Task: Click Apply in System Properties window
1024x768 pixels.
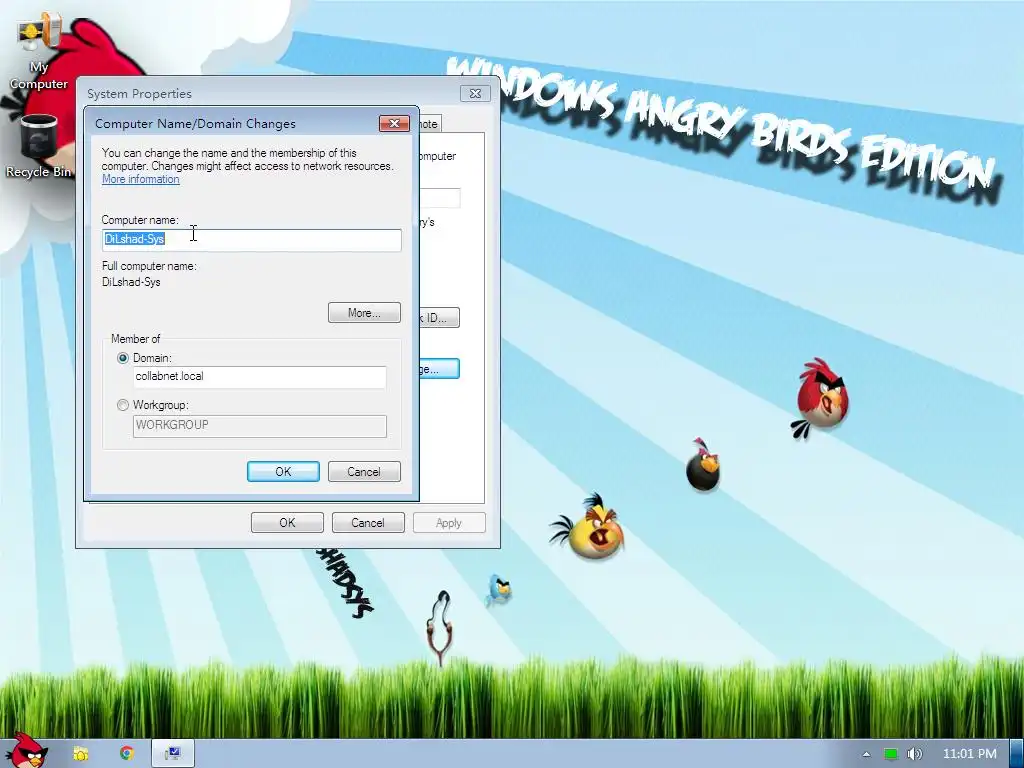Action: (449, 522)
